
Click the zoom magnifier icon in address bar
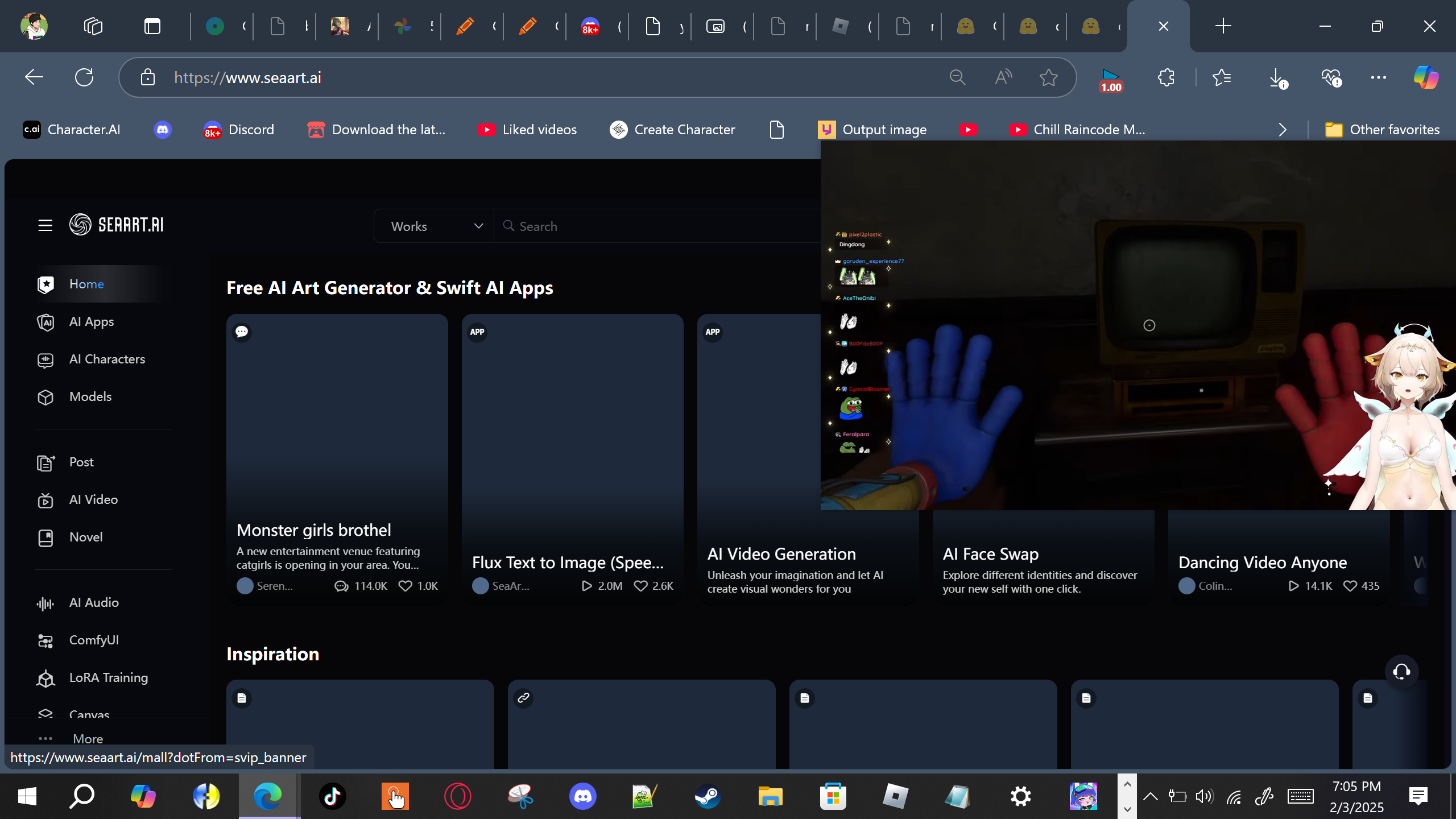(x=958, y=77)
